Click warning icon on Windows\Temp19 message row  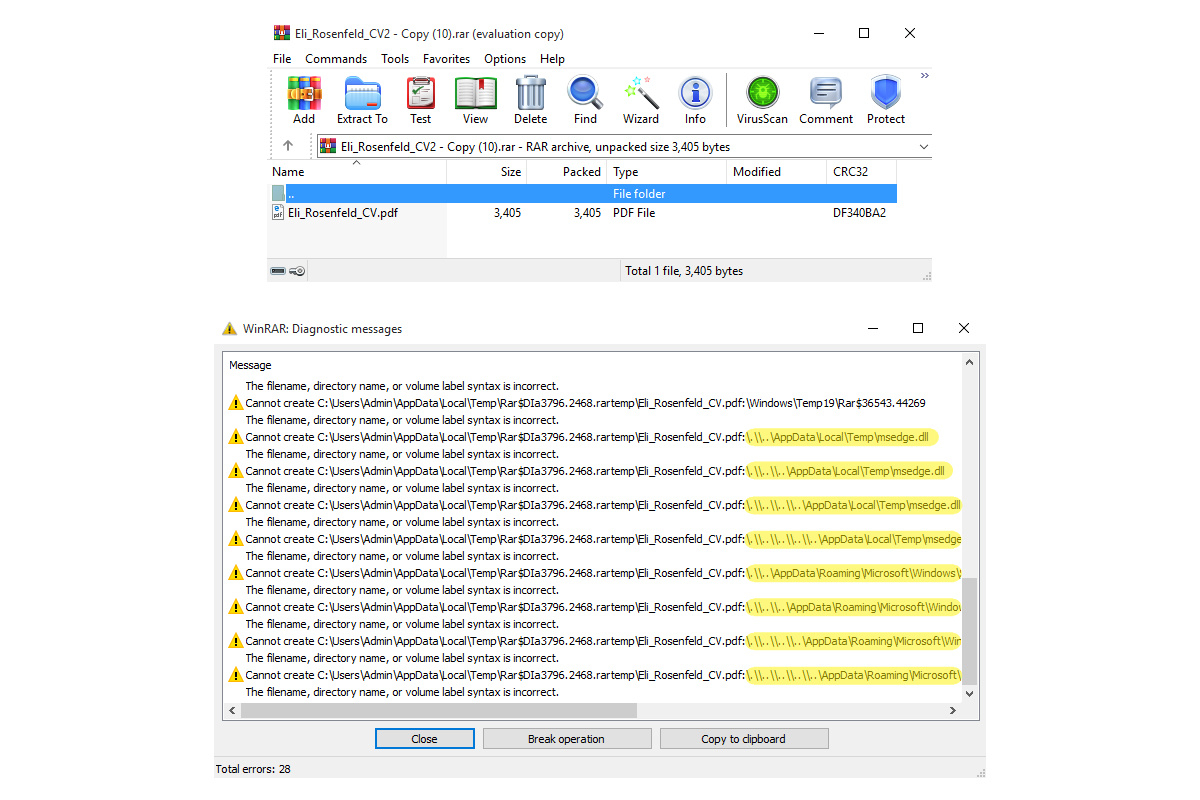tap(236, 403)
